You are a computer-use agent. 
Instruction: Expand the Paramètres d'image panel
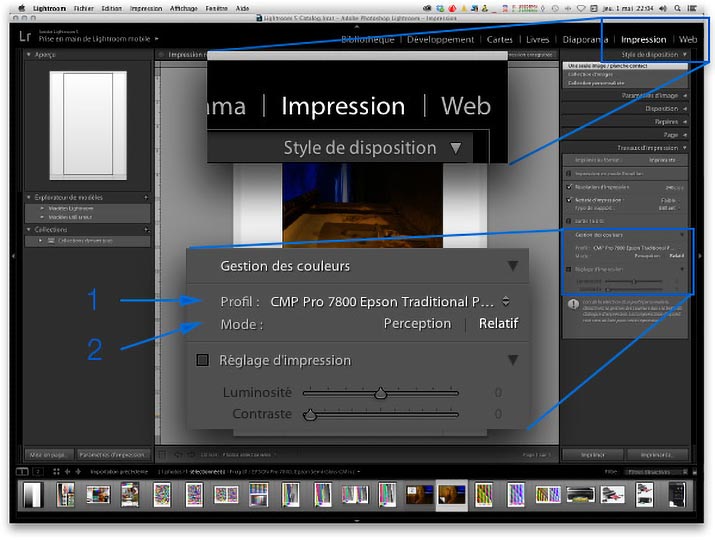coord(685,95)
